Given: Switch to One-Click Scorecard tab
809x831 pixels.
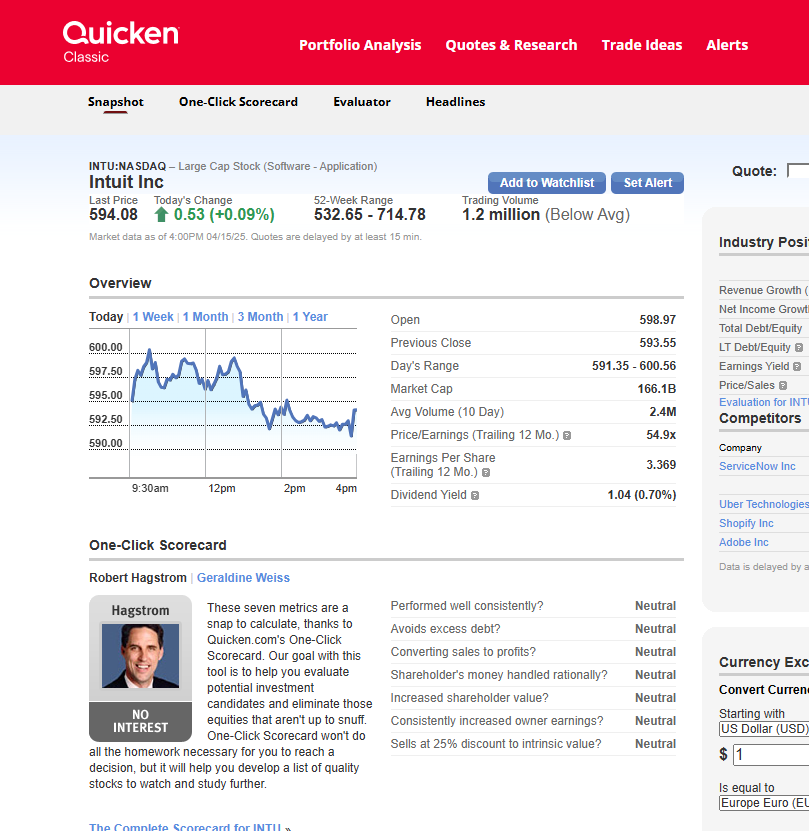Looking at the screenshot, I should coord(238,102).
